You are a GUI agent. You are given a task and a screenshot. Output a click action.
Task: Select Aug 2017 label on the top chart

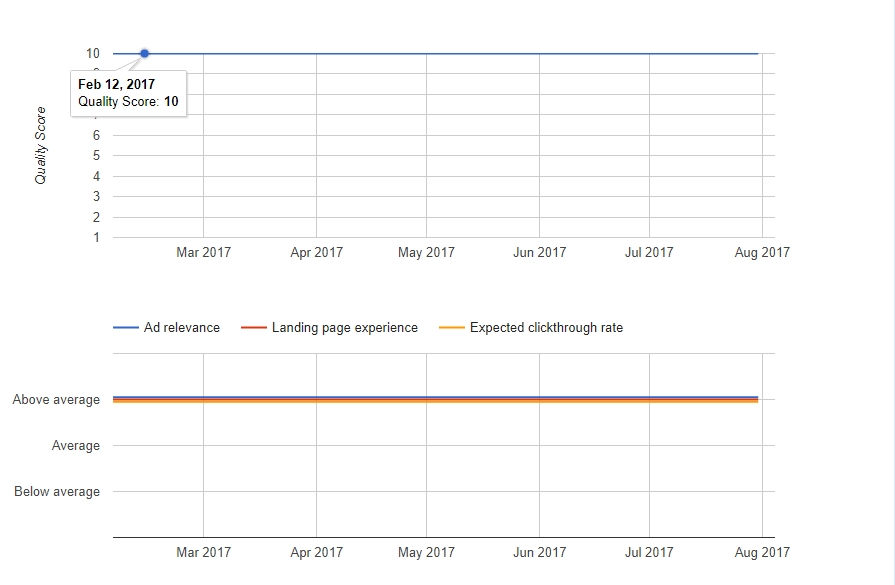click(762, 252)
